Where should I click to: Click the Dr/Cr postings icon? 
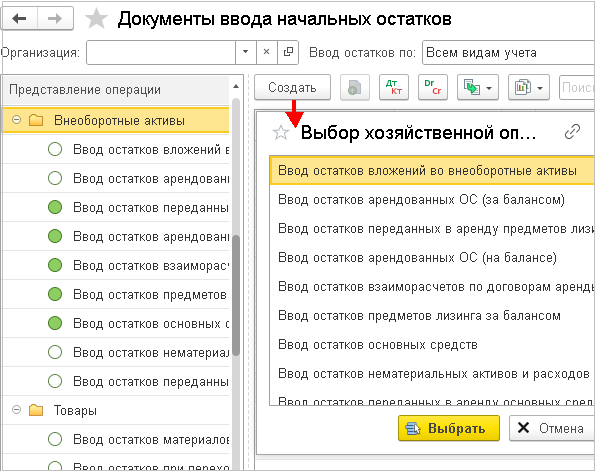[x=433, y=88]
